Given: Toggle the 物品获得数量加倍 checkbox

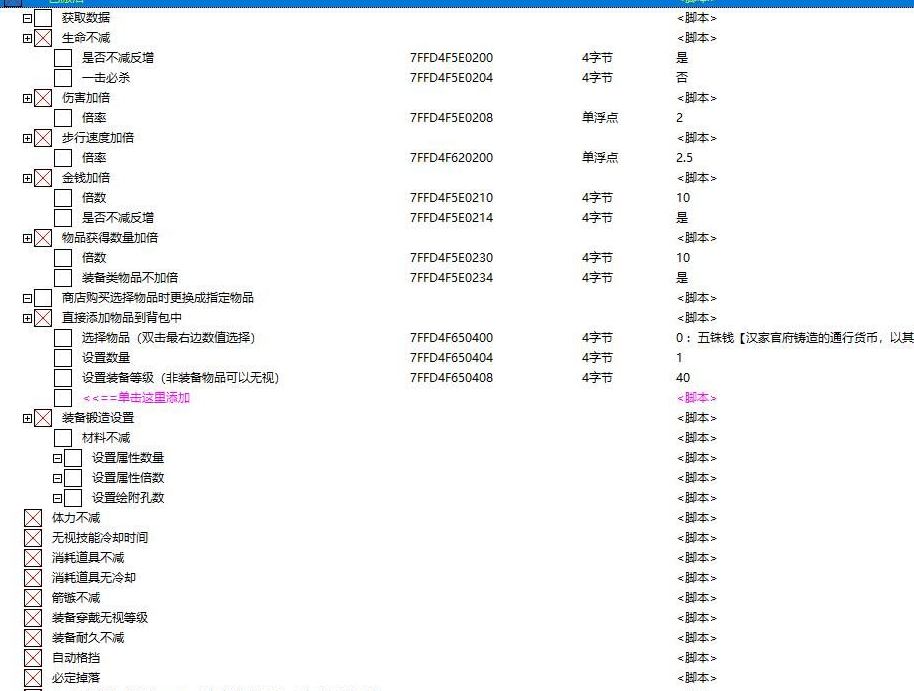Looking at the screenshot, I should [43, 238].
